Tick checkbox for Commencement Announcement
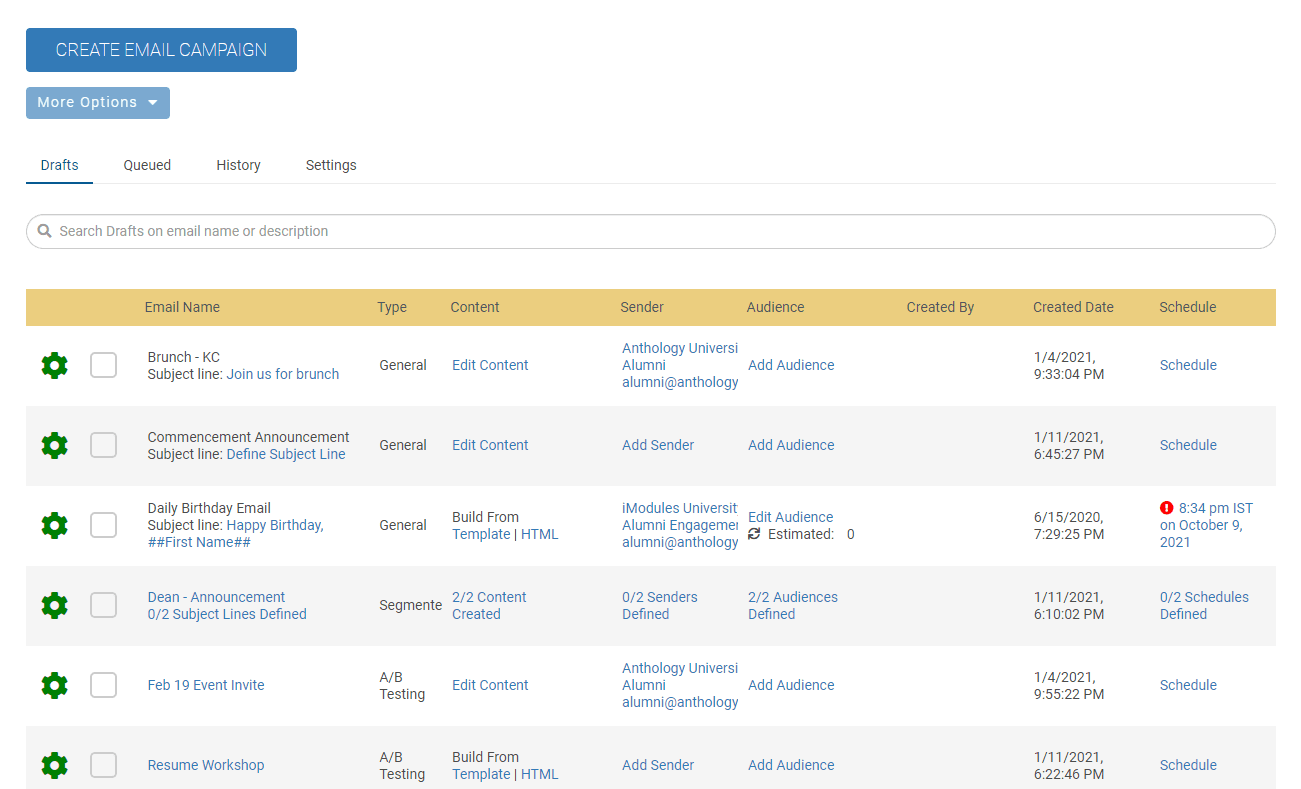This screenshot has height=789, width=1301. [x=104, y=446]
